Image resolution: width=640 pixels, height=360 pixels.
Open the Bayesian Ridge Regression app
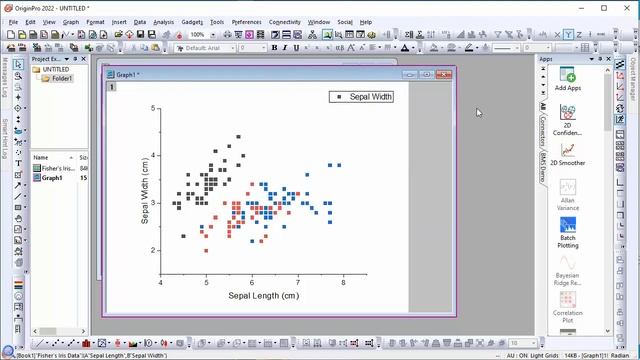pos(567,270)
